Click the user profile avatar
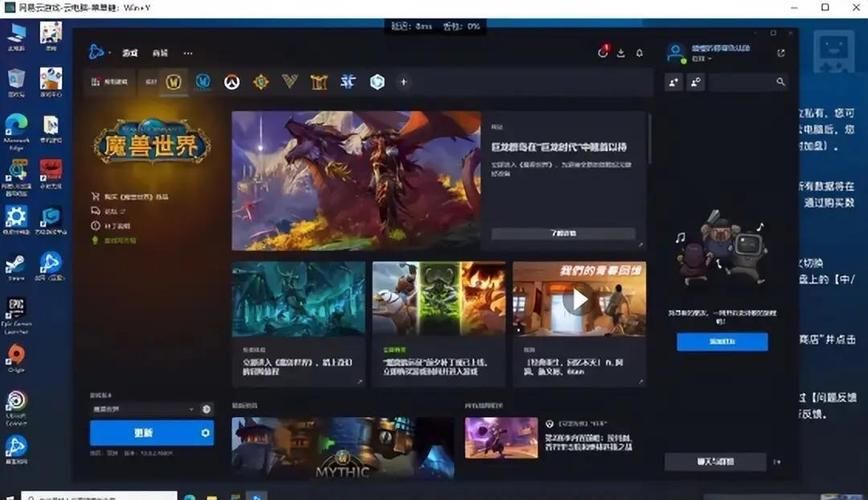This screenshot has width=868, height=500. coord(675,53)
